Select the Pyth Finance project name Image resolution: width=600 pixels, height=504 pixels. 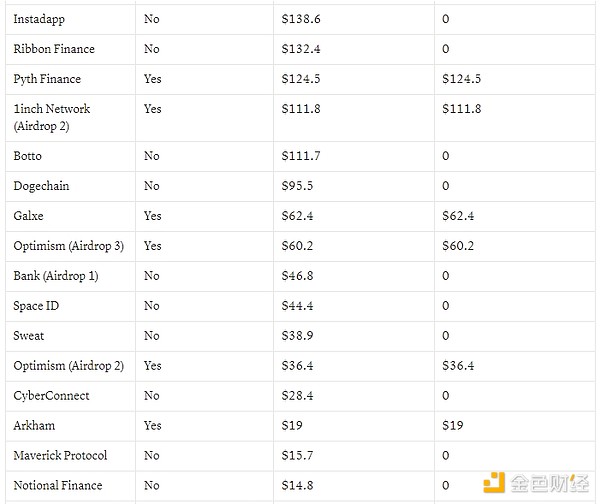click(x=47, y=79)
